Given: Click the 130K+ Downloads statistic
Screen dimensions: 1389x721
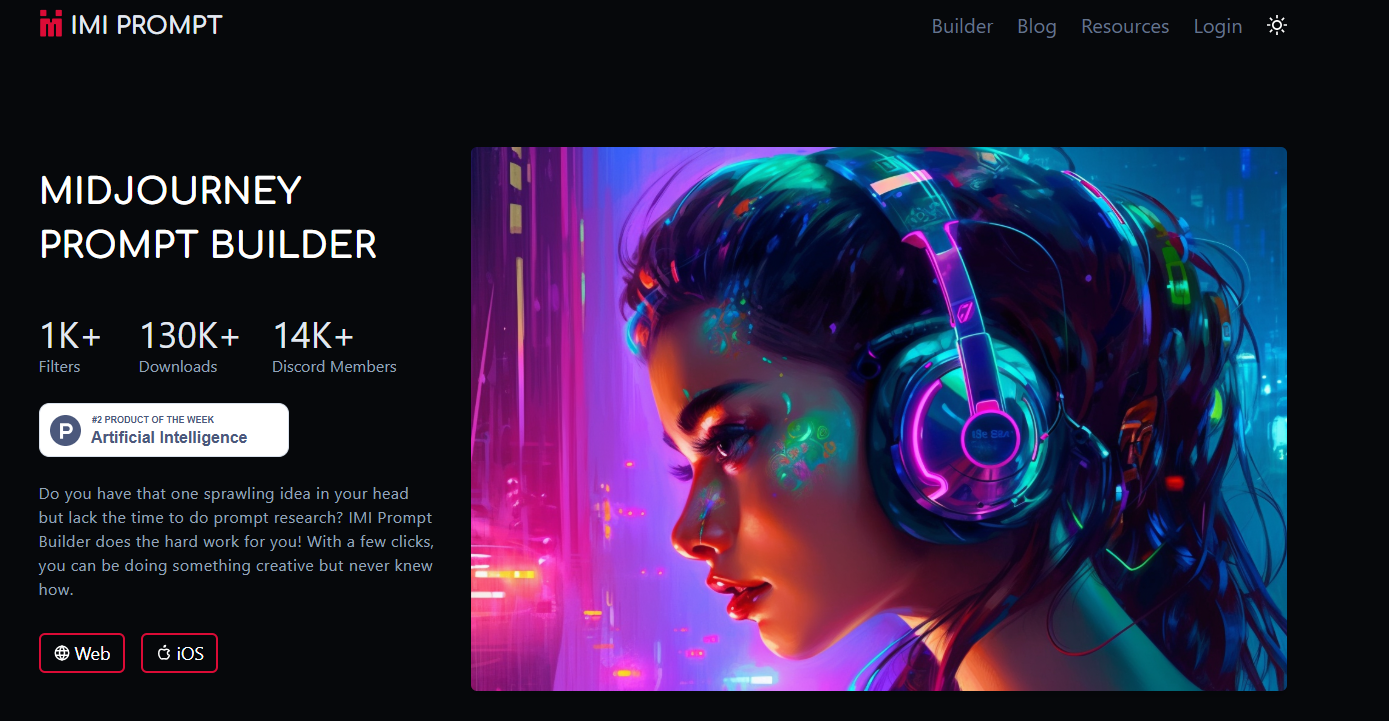Looking at the screenshot, I should (x=189, y=346).
